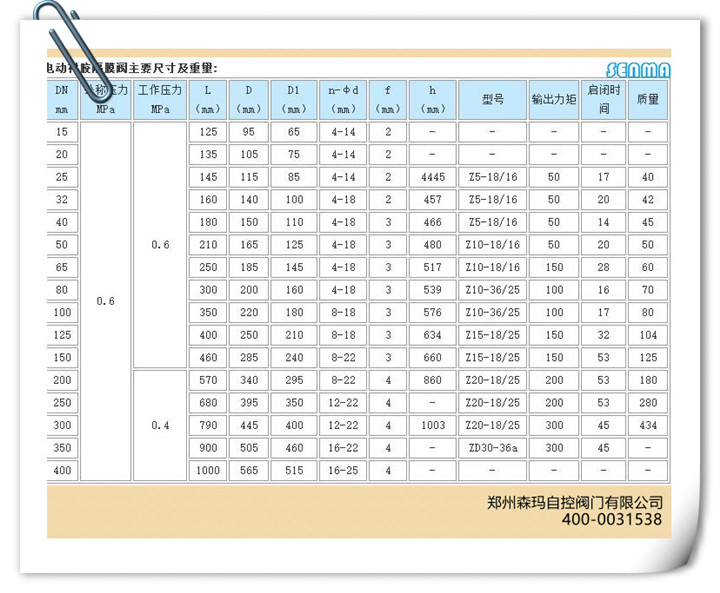The height and width of the screenshot is (593, 720).
Task: Click the D value 395
Action: point(249,403)
